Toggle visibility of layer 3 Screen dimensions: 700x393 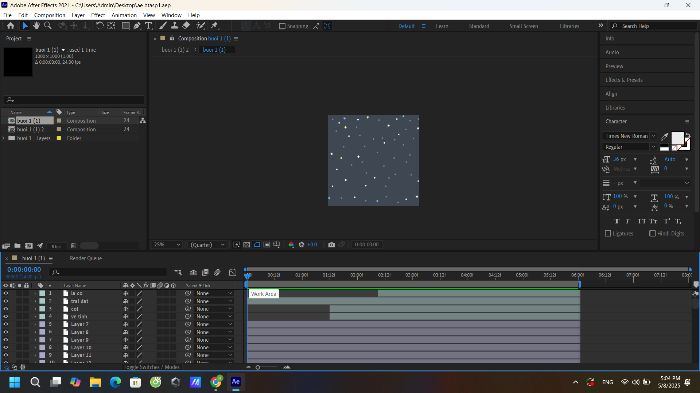coord(6,309)
